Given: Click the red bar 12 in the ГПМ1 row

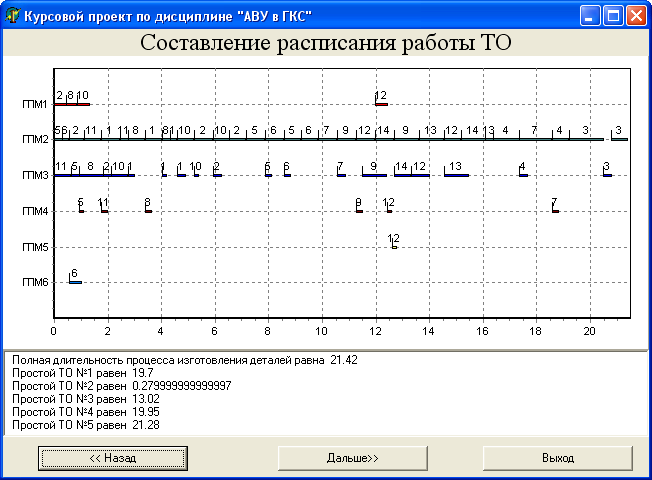Looking at the screenshot, I should click(381, 103).
